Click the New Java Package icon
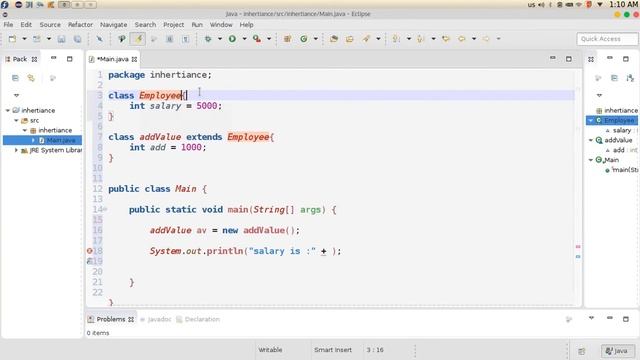 287,39
